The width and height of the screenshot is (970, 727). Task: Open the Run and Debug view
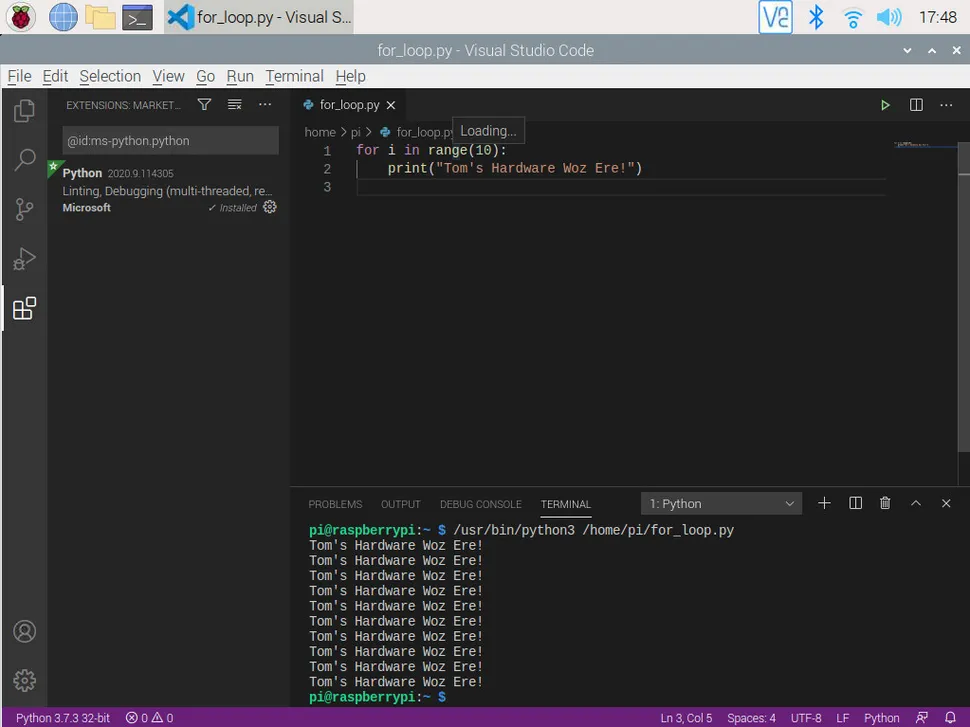click(x=24, y=259)
